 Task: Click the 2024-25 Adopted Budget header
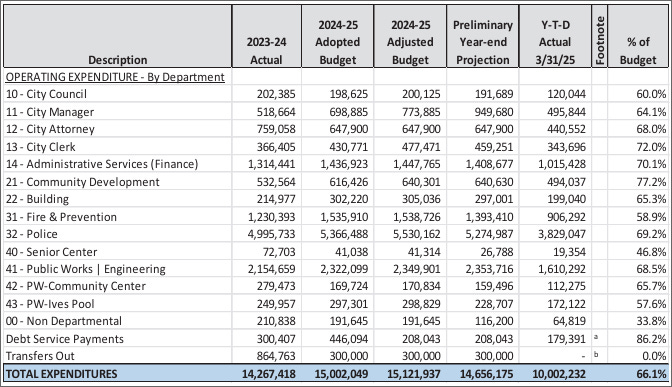point(338,42)
